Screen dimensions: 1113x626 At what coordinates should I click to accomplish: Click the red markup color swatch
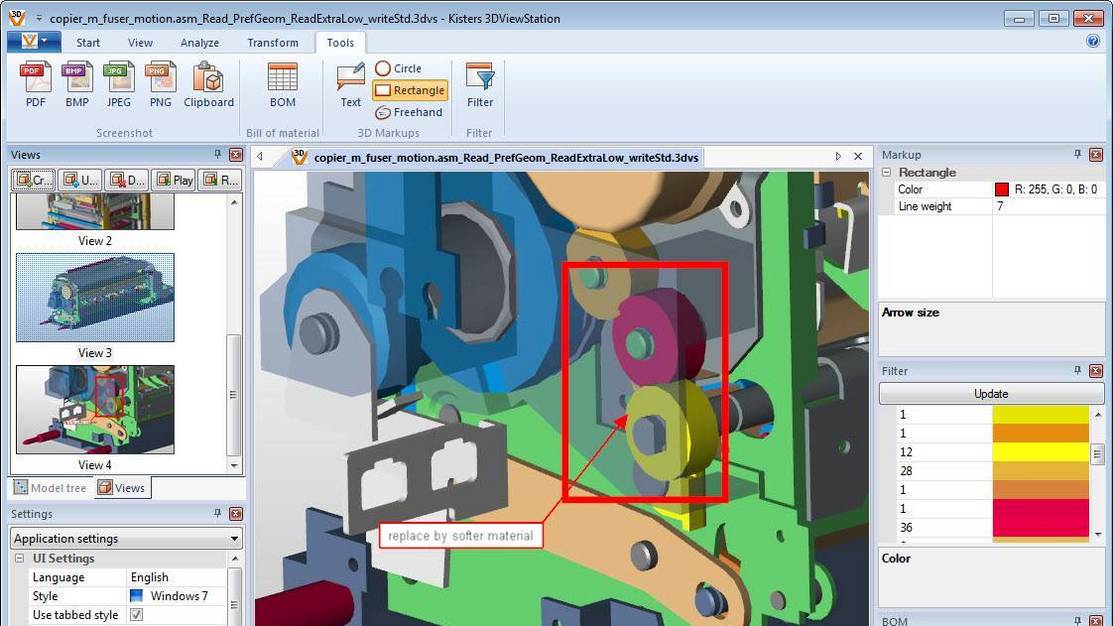pyautogui.click(x=1001, y=189)
